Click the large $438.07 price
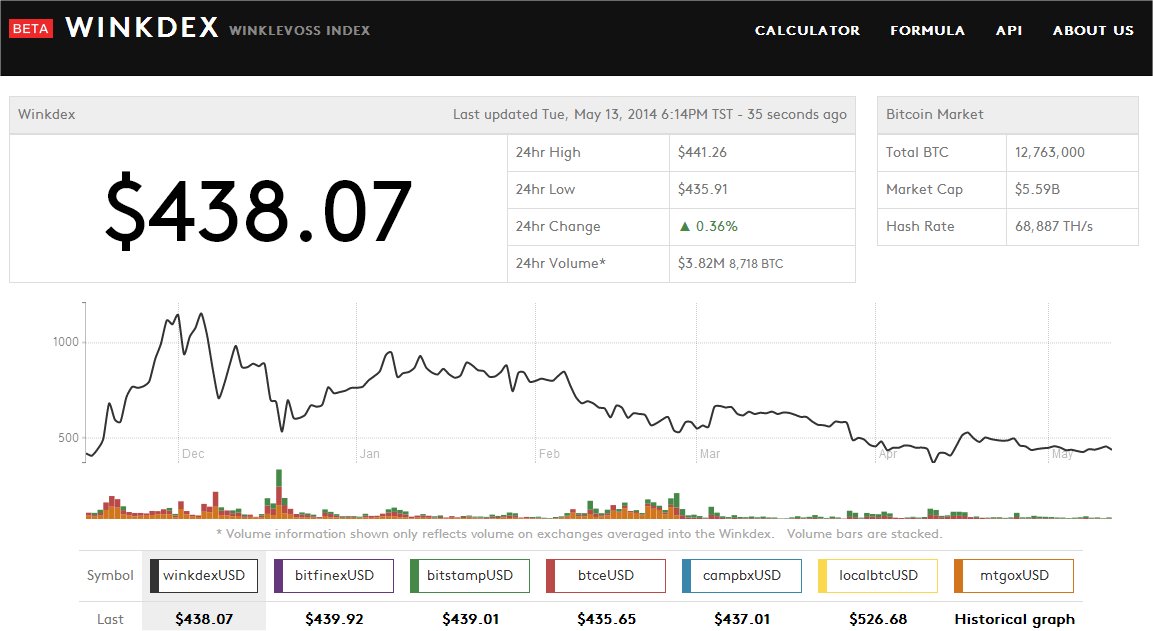The width and height of the screenshot is (1153, 631). tap(258, 211)
